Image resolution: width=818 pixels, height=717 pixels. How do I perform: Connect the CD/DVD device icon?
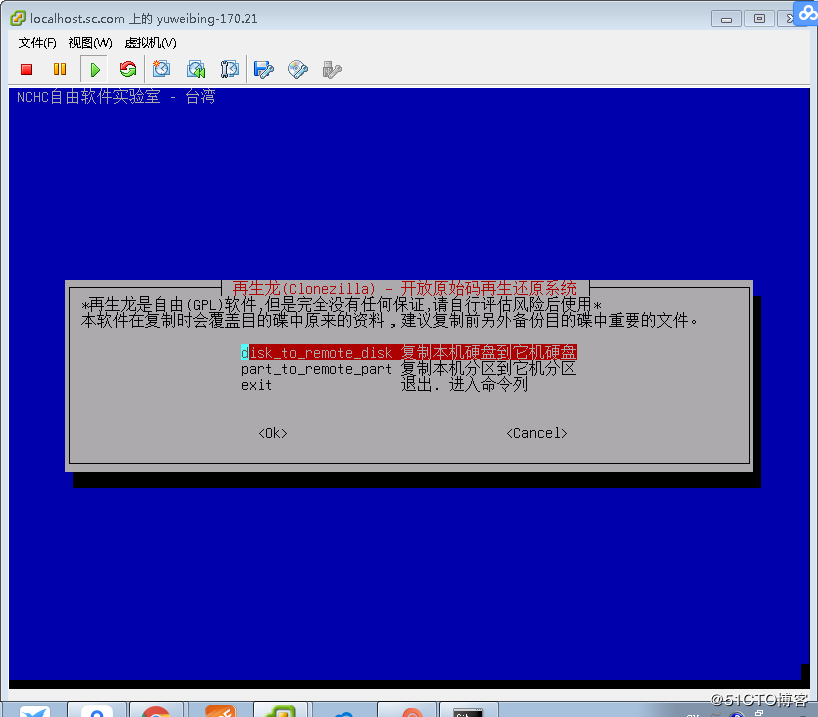[x=298, y=69]
